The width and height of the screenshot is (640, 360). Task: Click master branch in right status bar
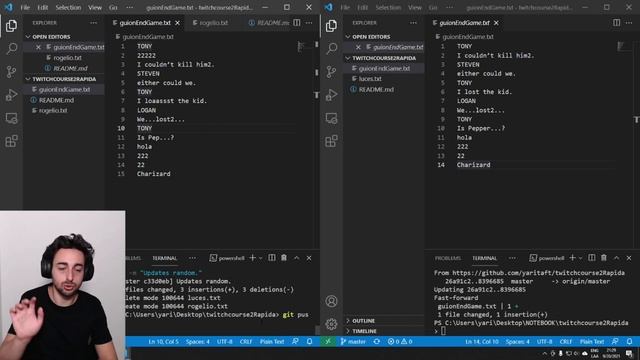tap(353, 341)
